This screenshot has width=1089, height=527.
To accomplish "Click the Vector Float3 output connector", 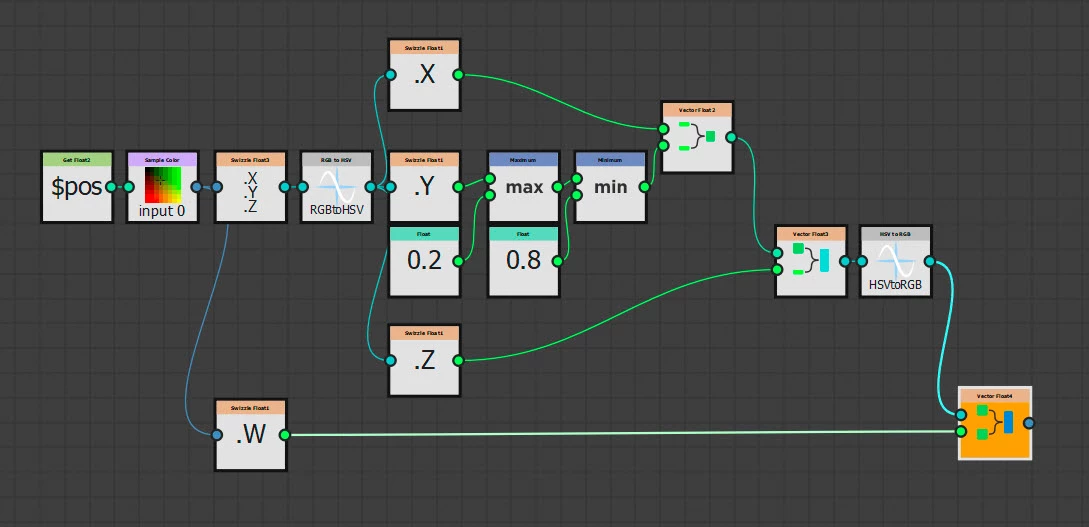I will 844,261.
